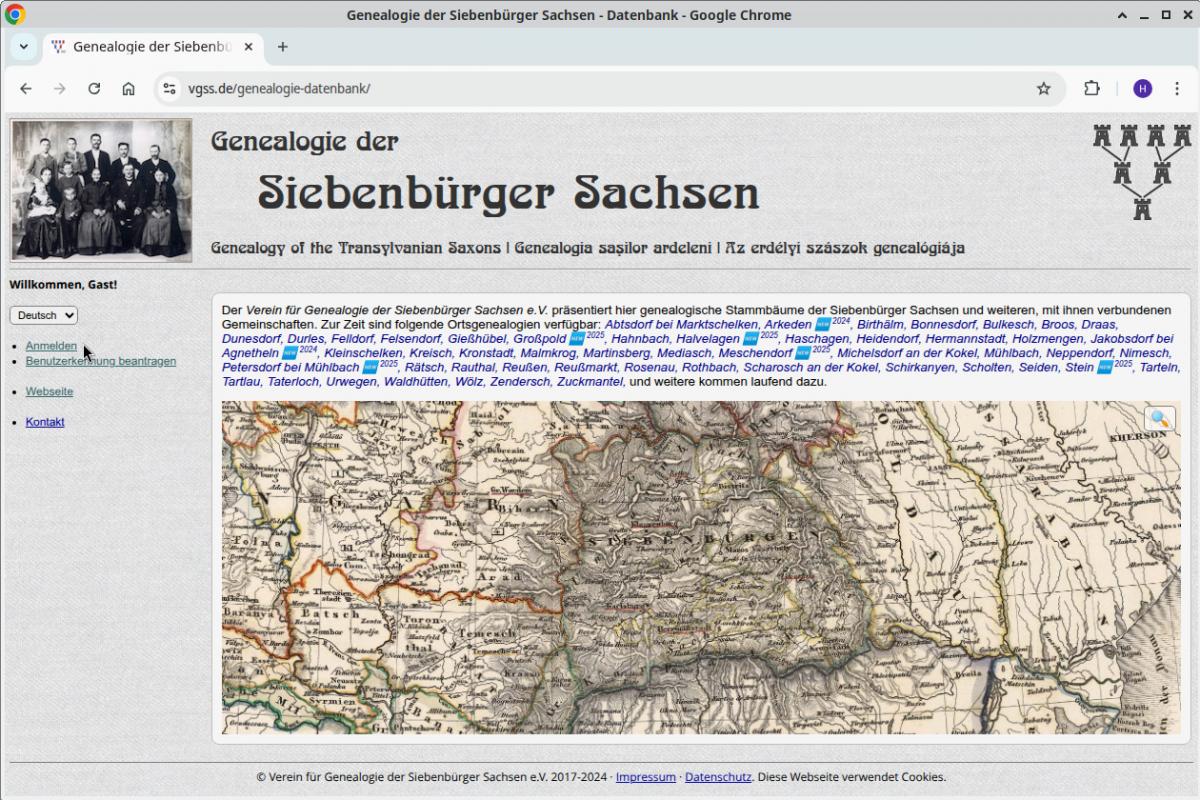Select the Genealogie der Siebenbürger tab
Viewport: 1200px width, 800px height.
(150, 47)
